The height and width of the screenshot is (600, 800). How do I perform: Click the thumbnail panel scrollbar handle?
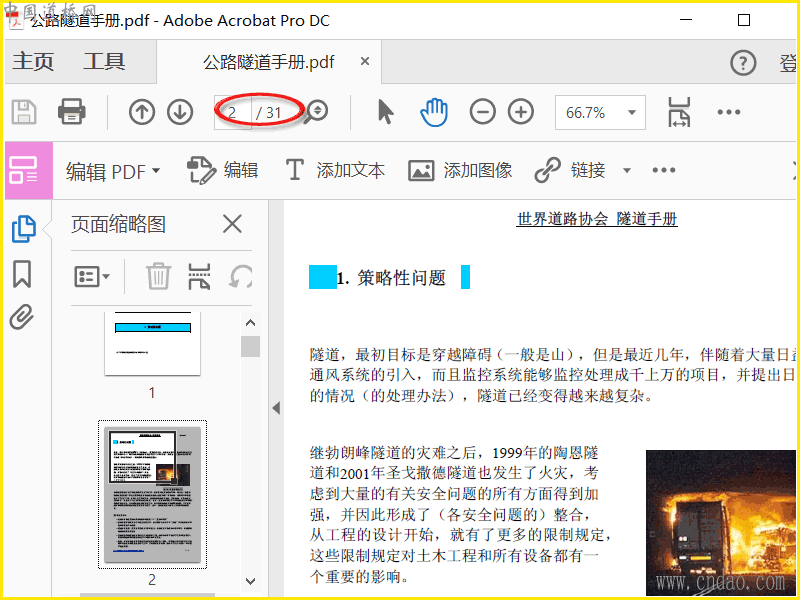coord(251,346)
